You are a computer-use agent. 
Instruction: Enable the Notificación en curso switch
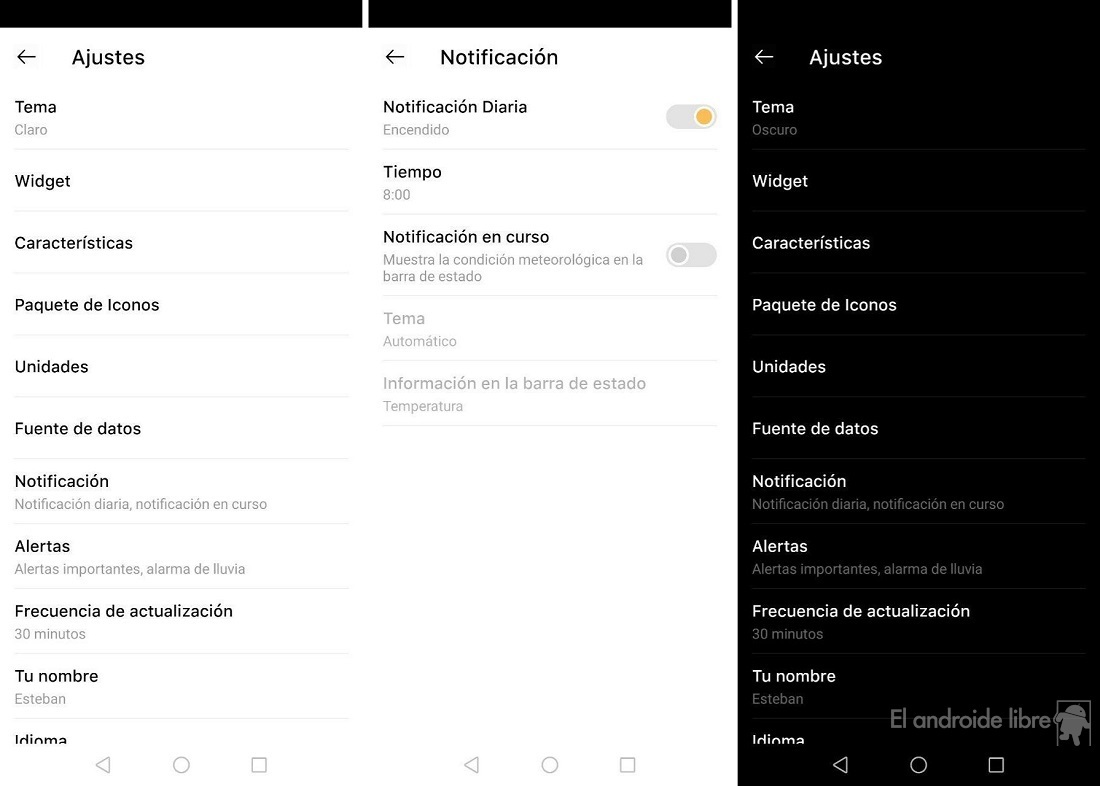(x=691, y=255)
